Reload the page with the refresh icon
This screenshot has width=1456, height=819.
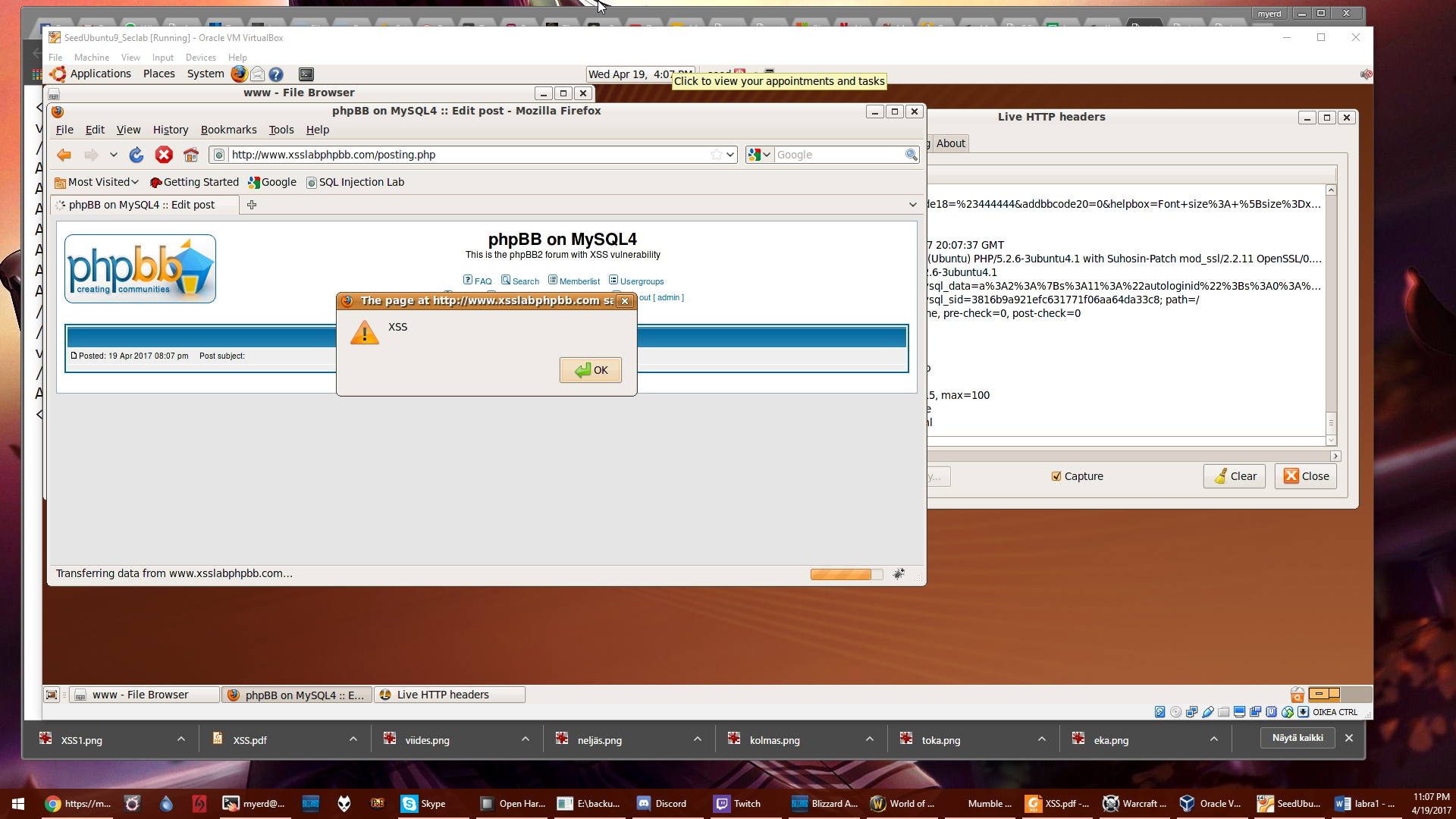pos(136,155)
